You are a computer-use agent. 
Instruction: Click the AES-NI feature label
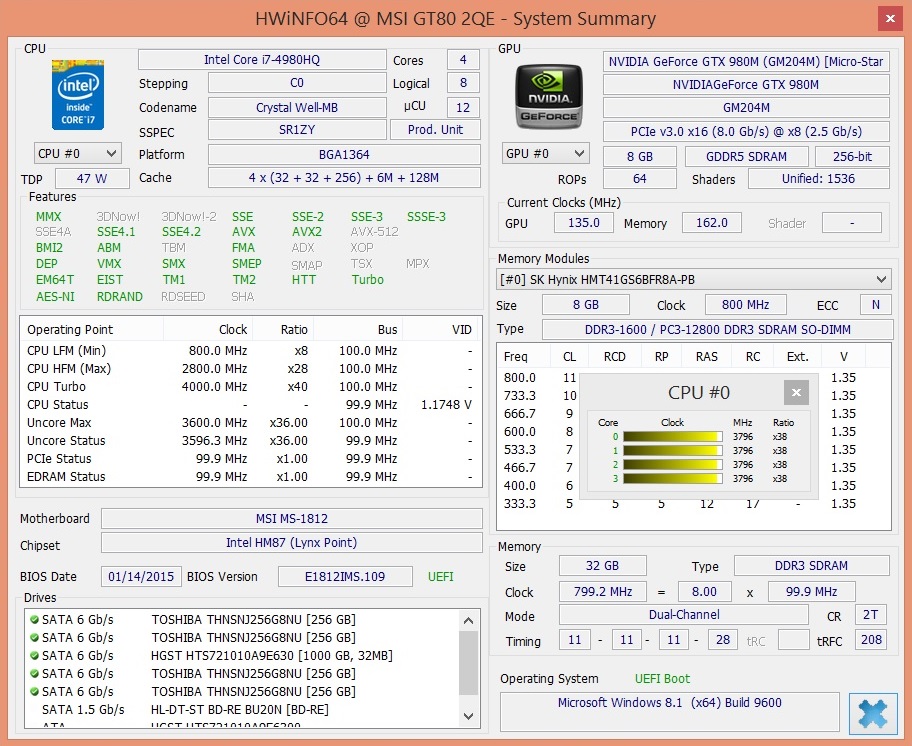click(x=55, y=297)
